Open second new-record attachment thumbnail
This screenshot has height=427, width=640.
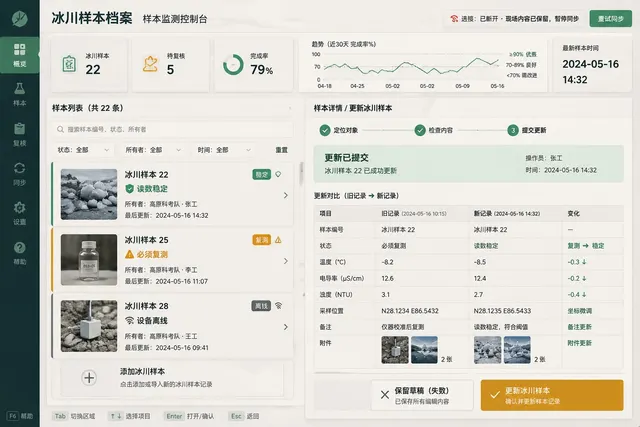pyautogui.click(x=517, y=350)
